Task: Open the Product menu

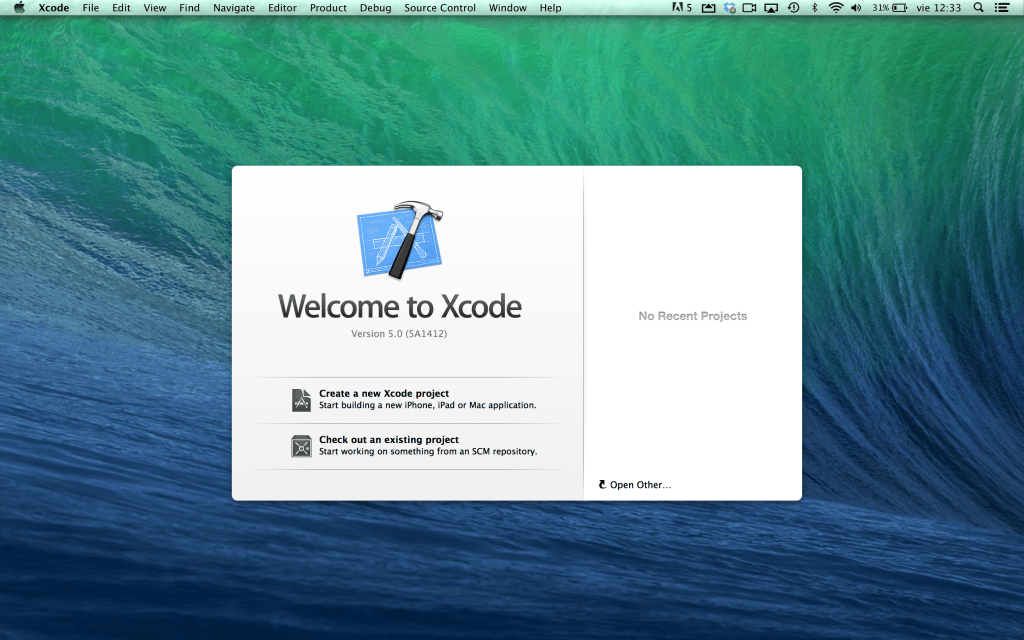Action: 328,8
